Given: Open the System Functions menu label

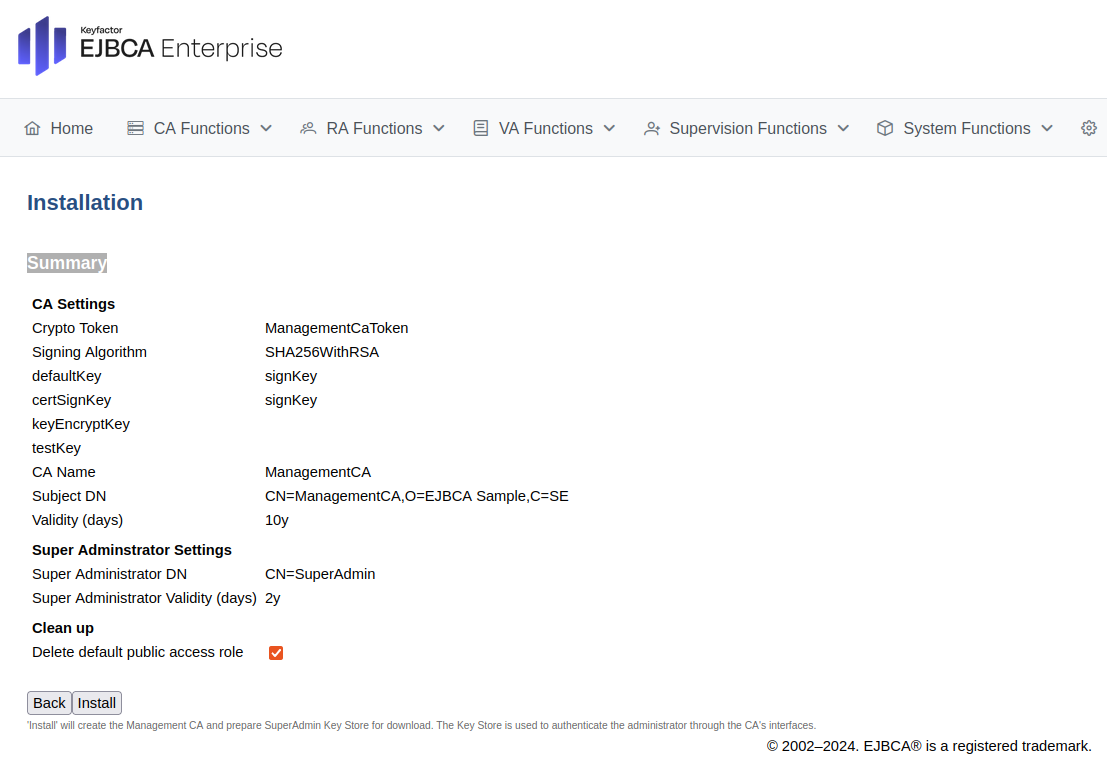Looking at the screenshot, I should pyautogui.click(x=966, y=128).
